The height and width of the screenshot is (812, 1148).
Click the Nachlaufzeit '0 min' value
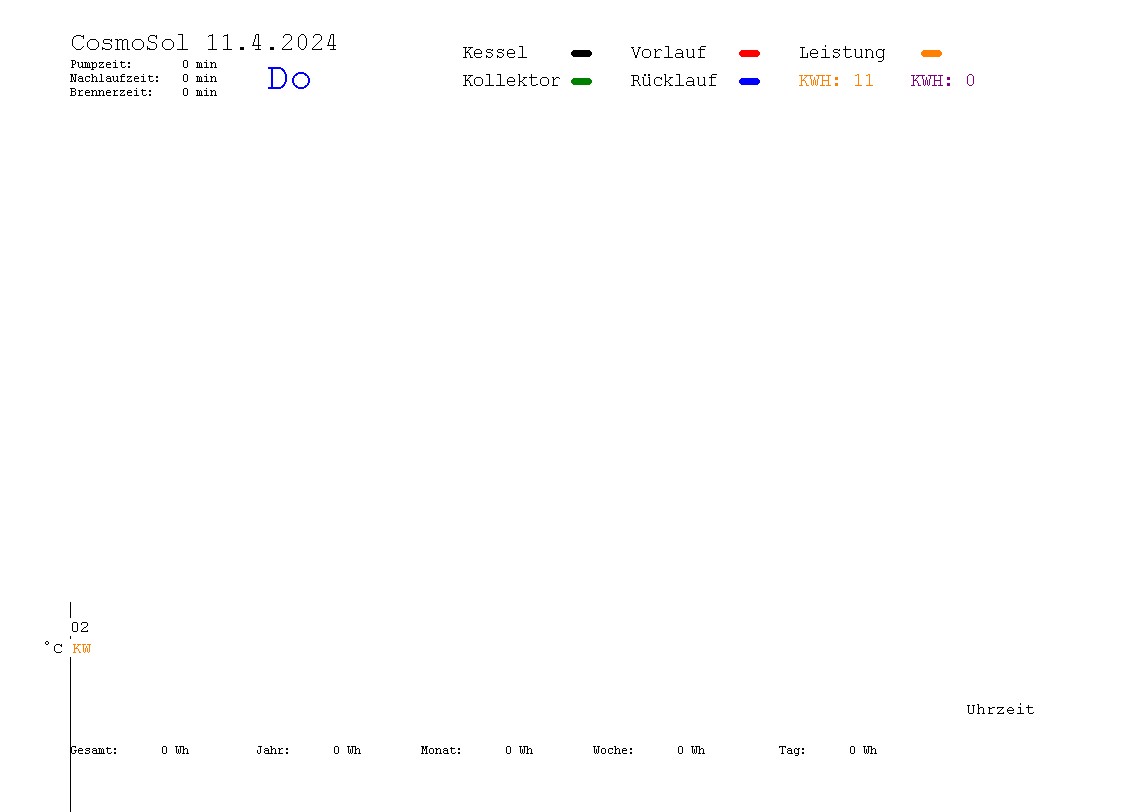199,78
